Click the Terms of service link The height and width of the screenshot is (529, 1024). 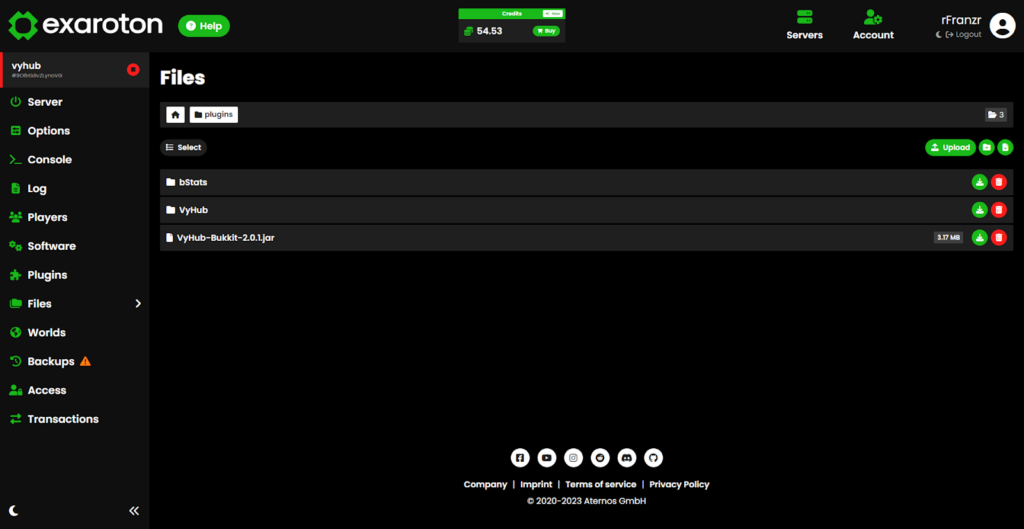[601, 485]
